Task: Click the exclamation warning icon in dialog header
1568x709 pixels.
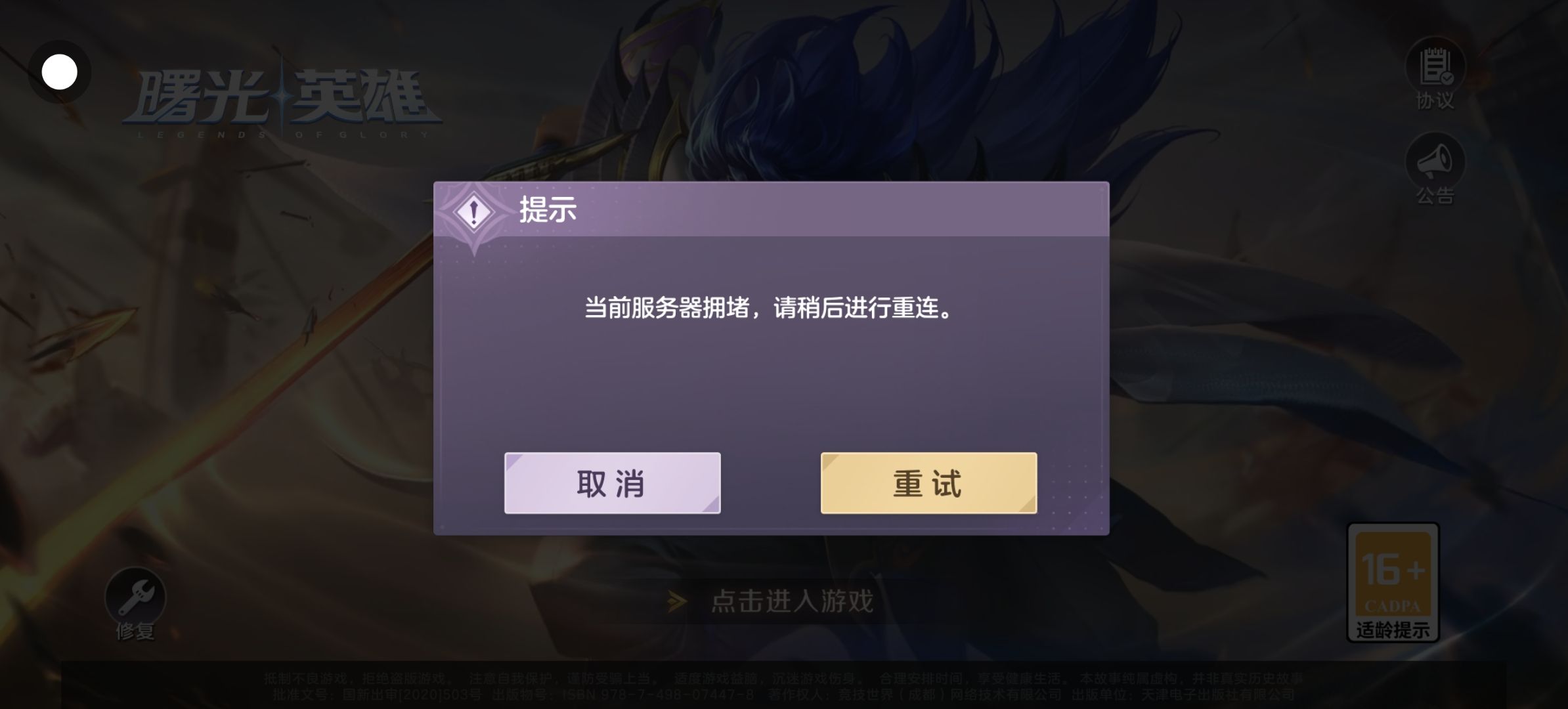Action: coord(473,212)
